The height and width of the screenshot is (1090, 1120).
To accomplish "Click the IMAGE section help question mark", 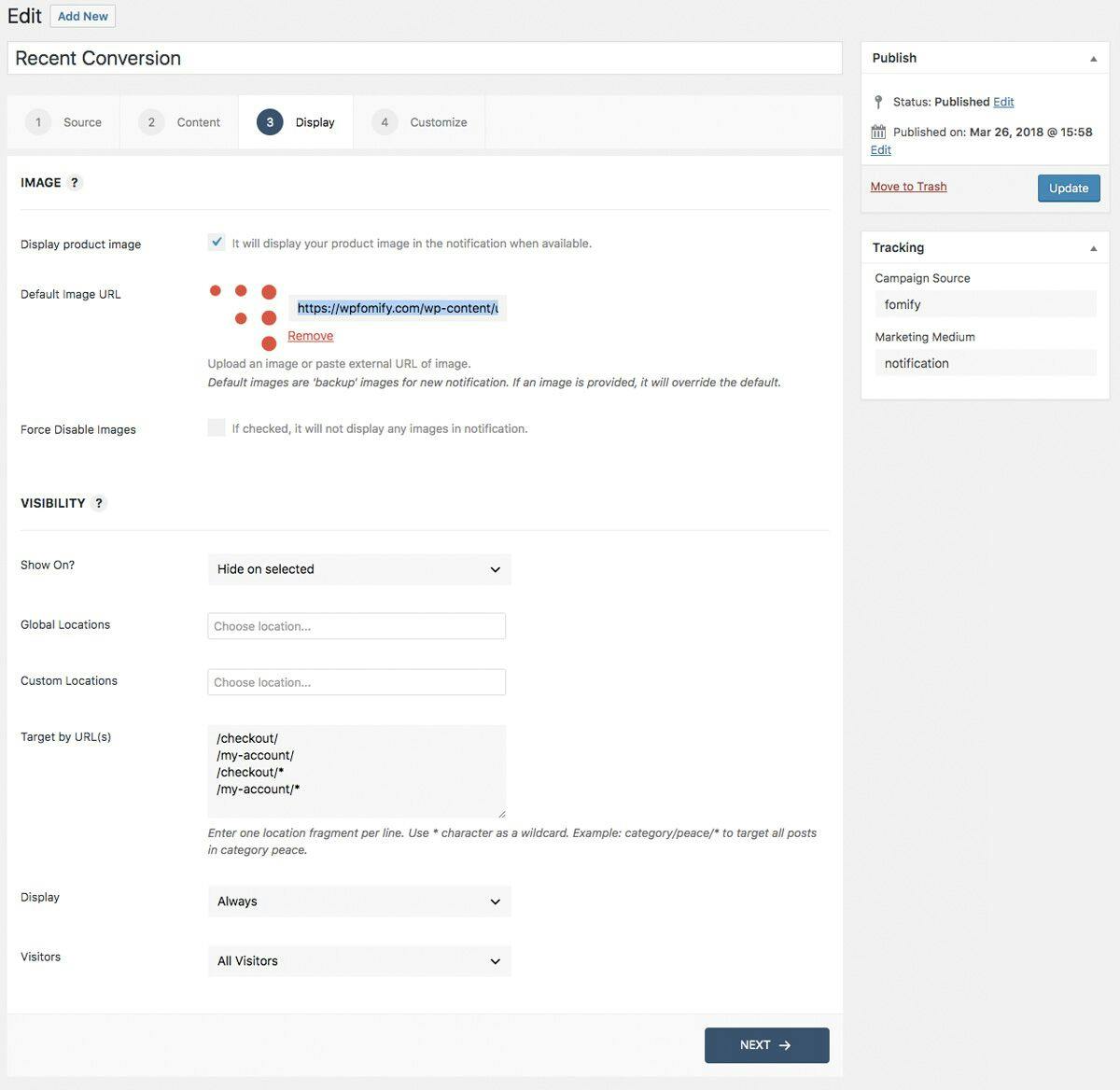I will [x=75, y=183].
